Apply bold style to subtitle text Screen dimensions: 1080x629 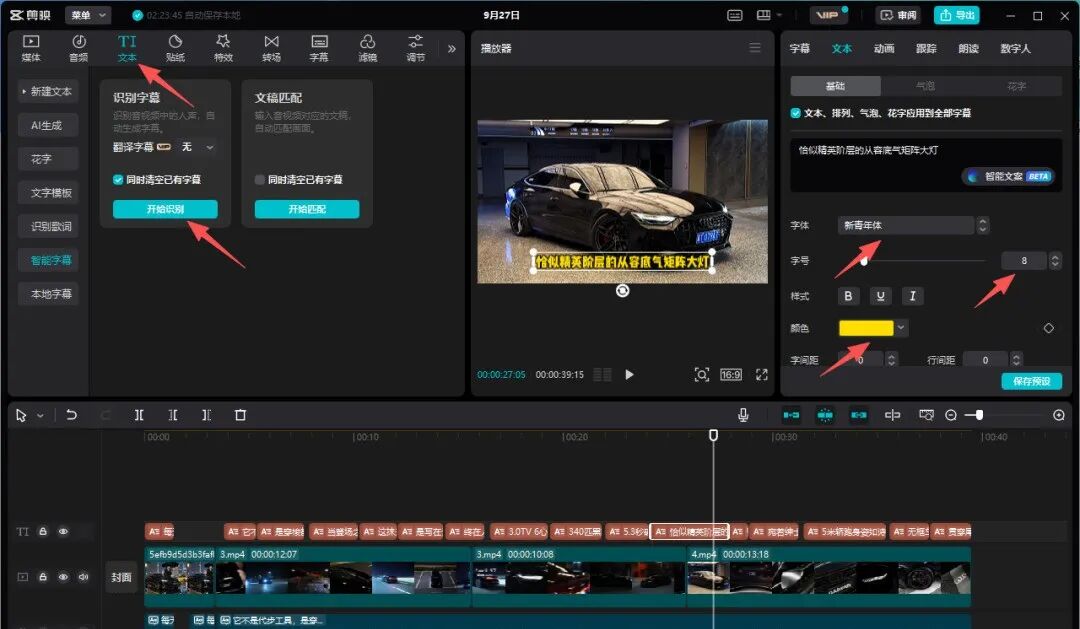849,296
